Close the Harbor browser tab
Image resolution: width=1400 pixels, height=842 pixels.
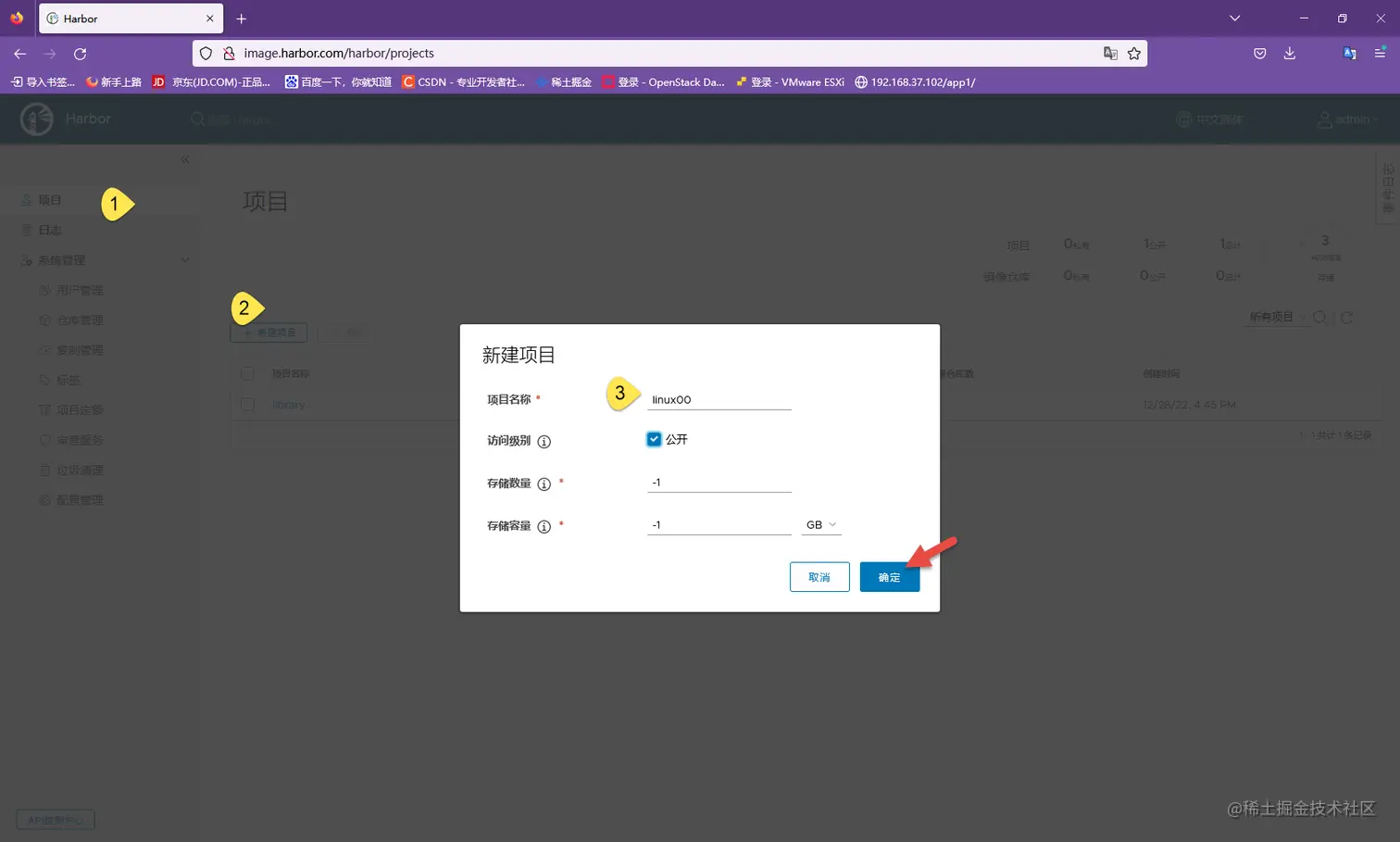[210, 19]
